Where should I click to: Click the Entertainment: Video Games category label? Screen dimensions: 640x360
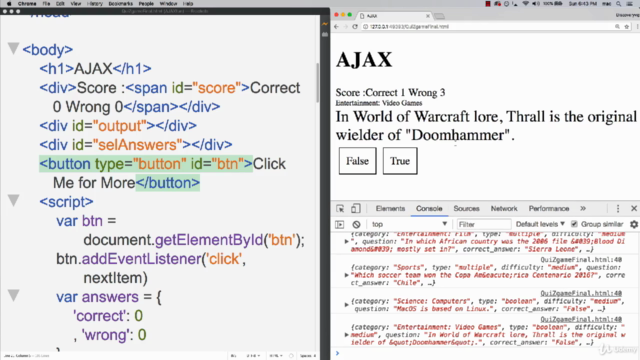379,103
